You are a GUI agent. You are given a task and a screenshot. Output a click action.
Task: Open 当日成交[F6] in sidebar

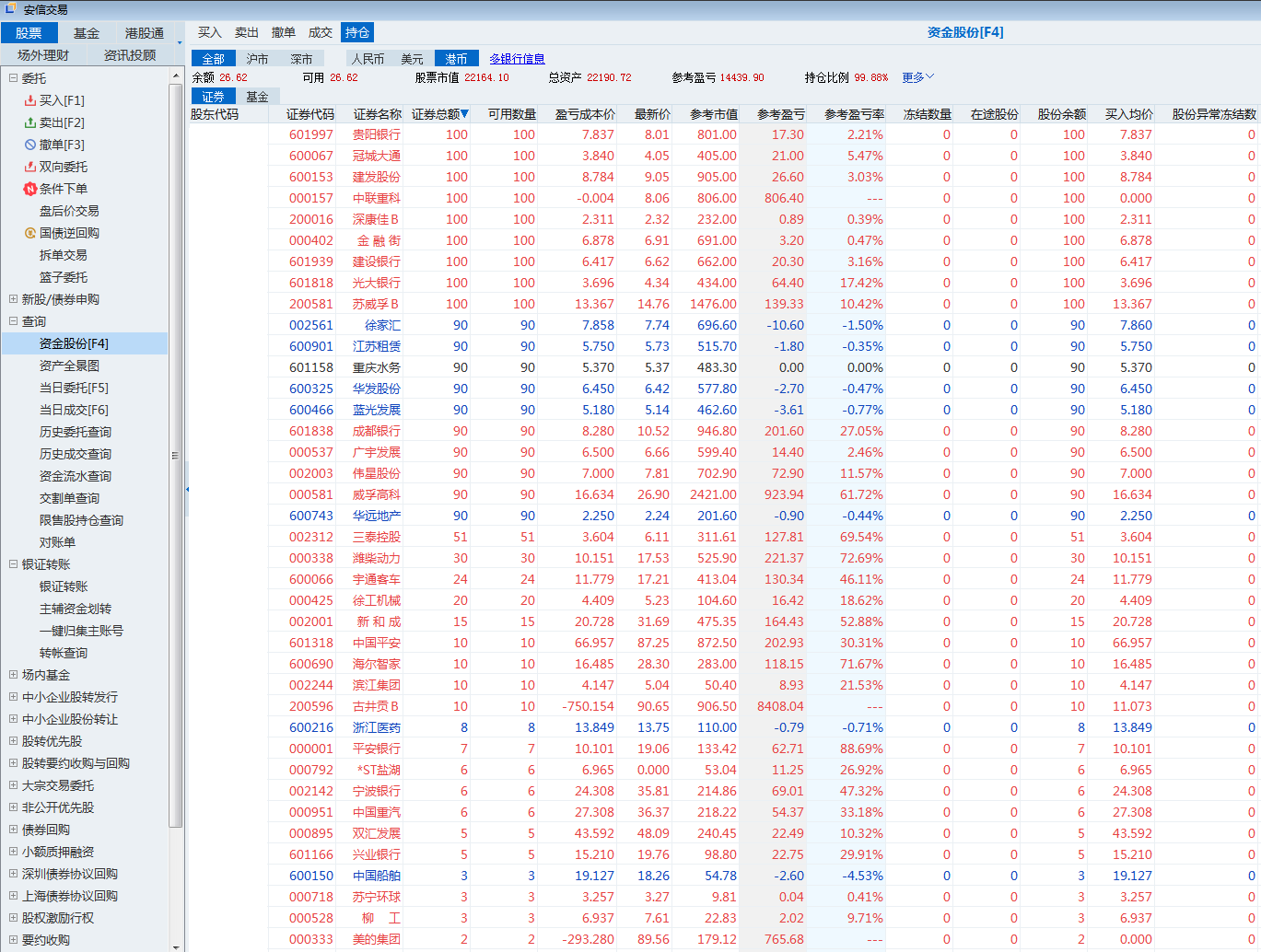coord(74,410)
